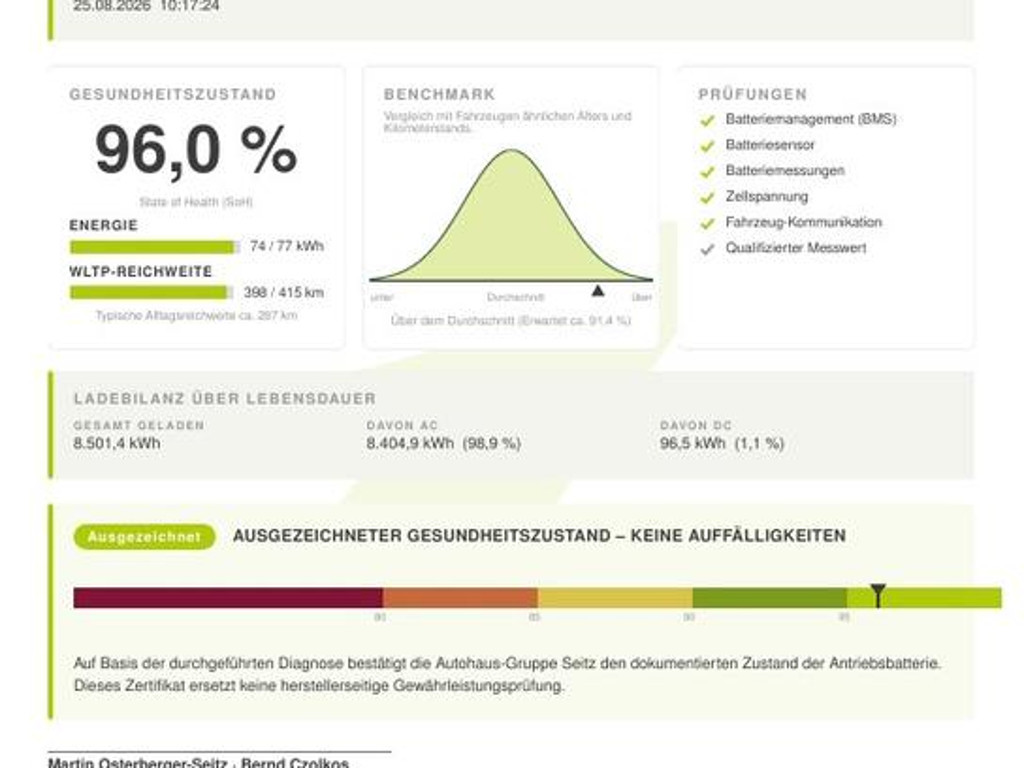Viewport: 1024px width, 768px height.
Task: Click the Dieses Zertifikat ersetzt disclaimer line
Action: pyautogui.click(x=319, y=686)
